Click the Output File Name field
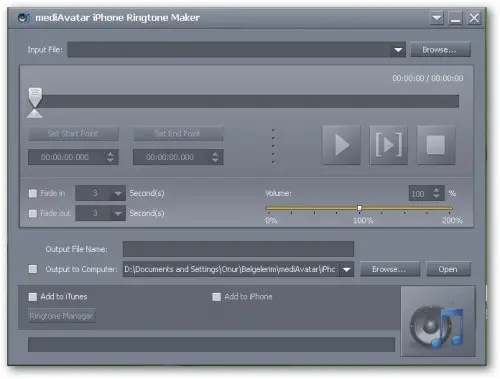This screenshot has width=500, height=379. 238,249
